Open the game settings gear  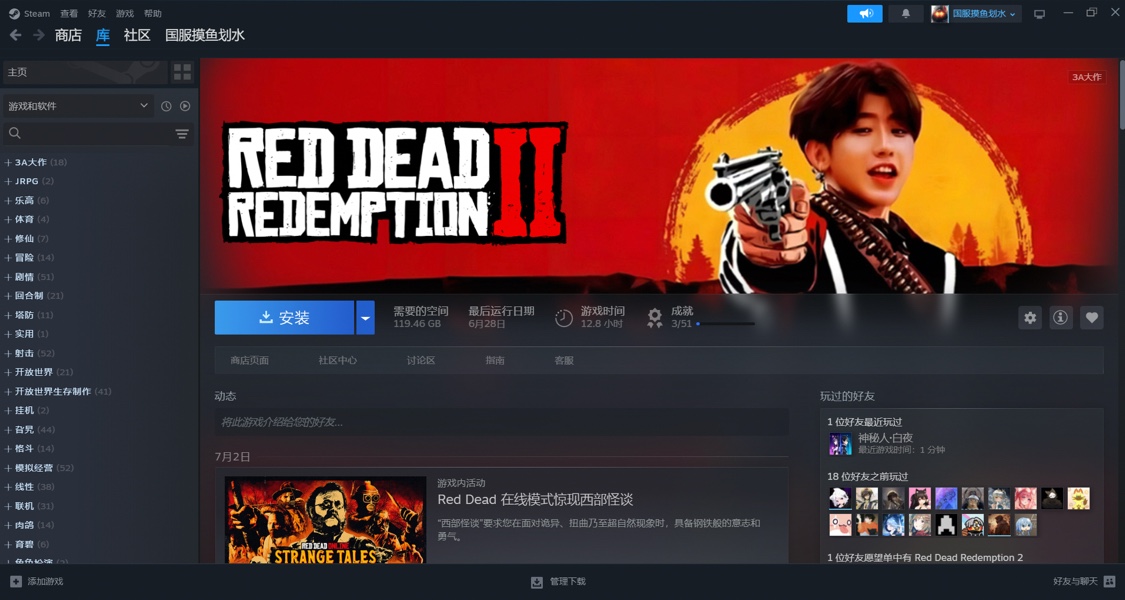(x=1030, y=317)
